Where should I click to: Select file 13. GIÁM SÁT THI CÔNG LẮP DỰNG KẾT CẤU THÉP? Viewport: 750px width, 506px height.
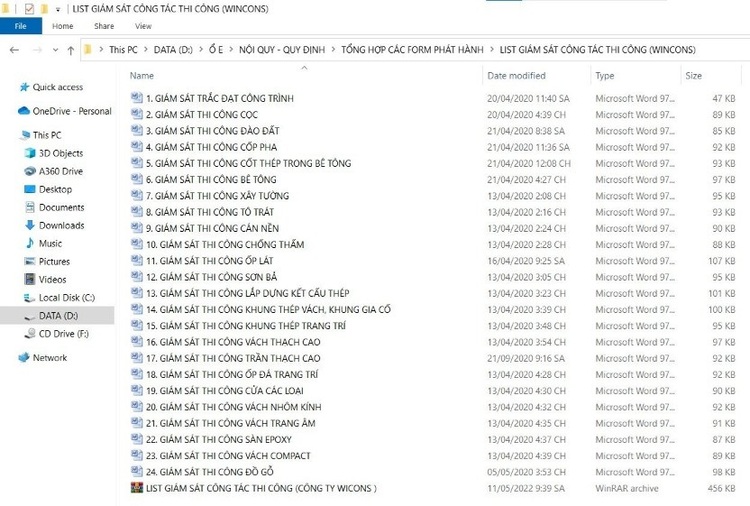(247, 293)
